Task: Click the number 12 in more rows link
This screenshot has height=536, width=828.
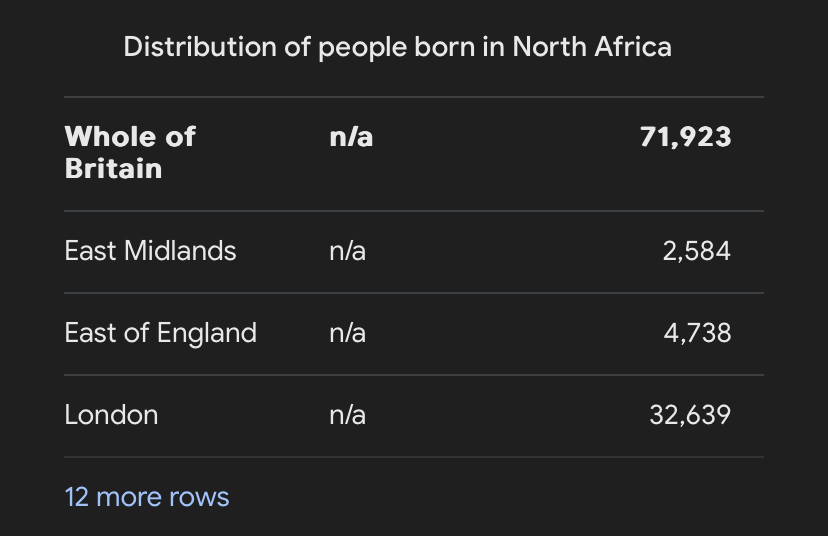Action: (x=77, y=497)
